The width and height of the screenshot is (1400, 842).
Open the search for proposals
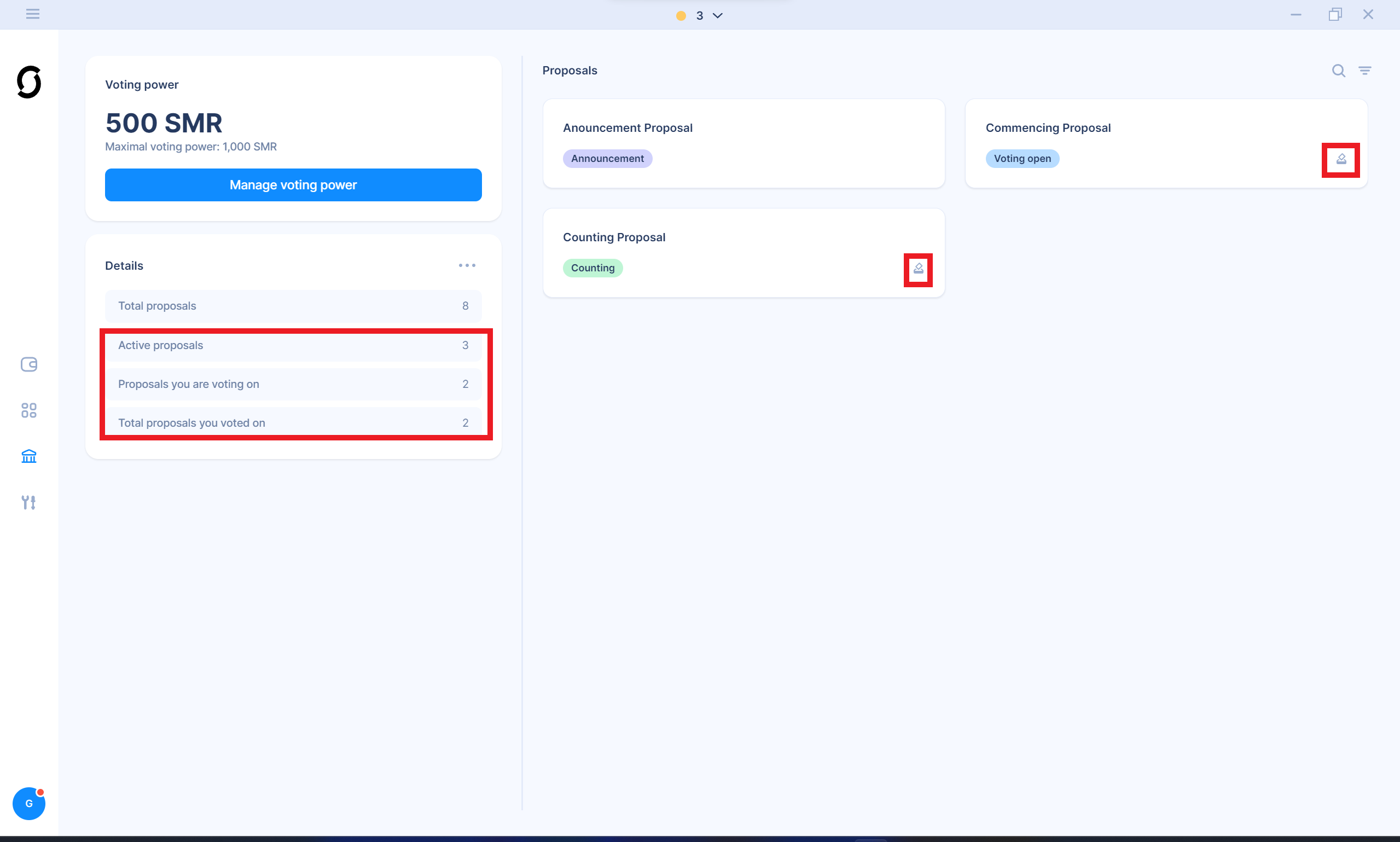point(1338,71)
